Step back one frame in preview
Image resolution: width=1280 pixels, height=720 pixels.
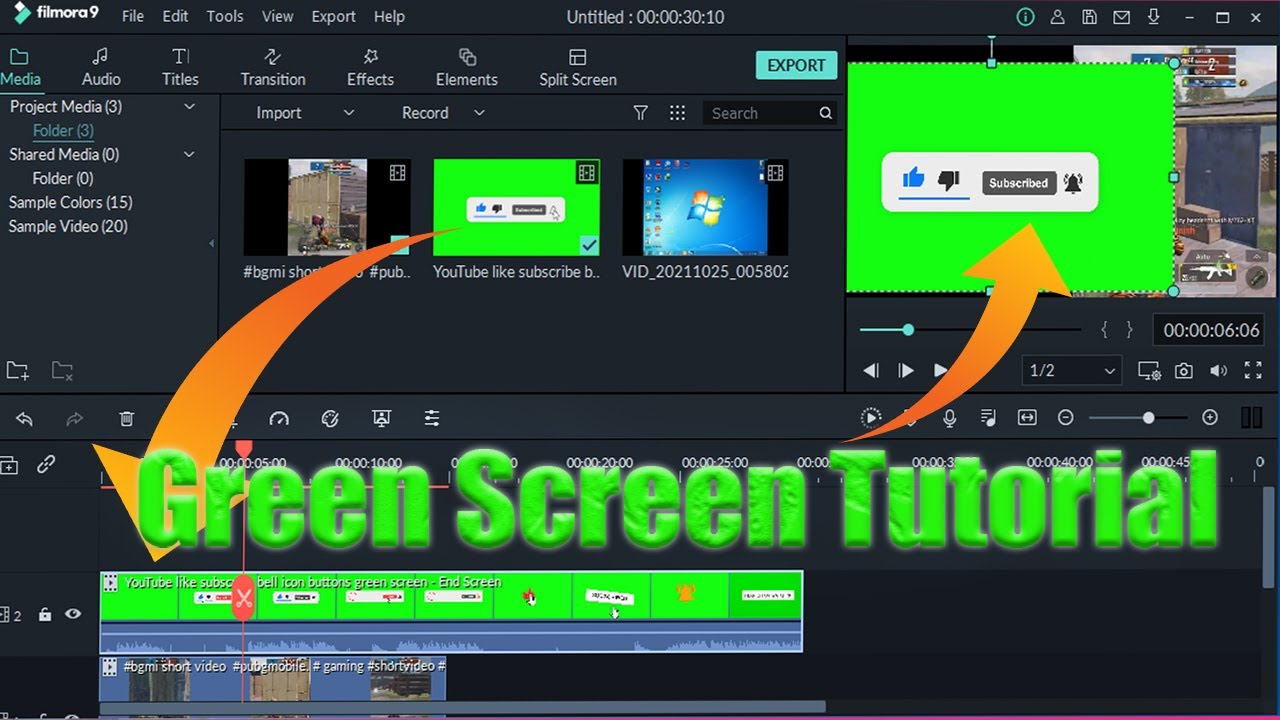[871, 371]
